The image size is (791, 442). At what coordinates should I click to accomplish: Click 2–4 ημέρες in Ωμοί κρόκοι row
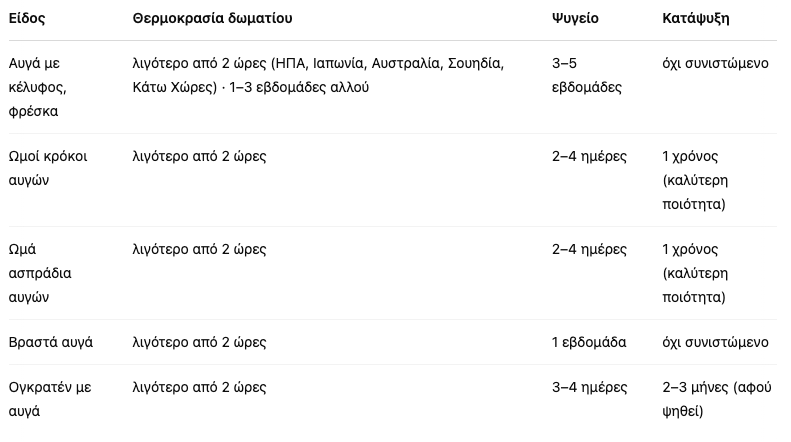tap(589, 156)
